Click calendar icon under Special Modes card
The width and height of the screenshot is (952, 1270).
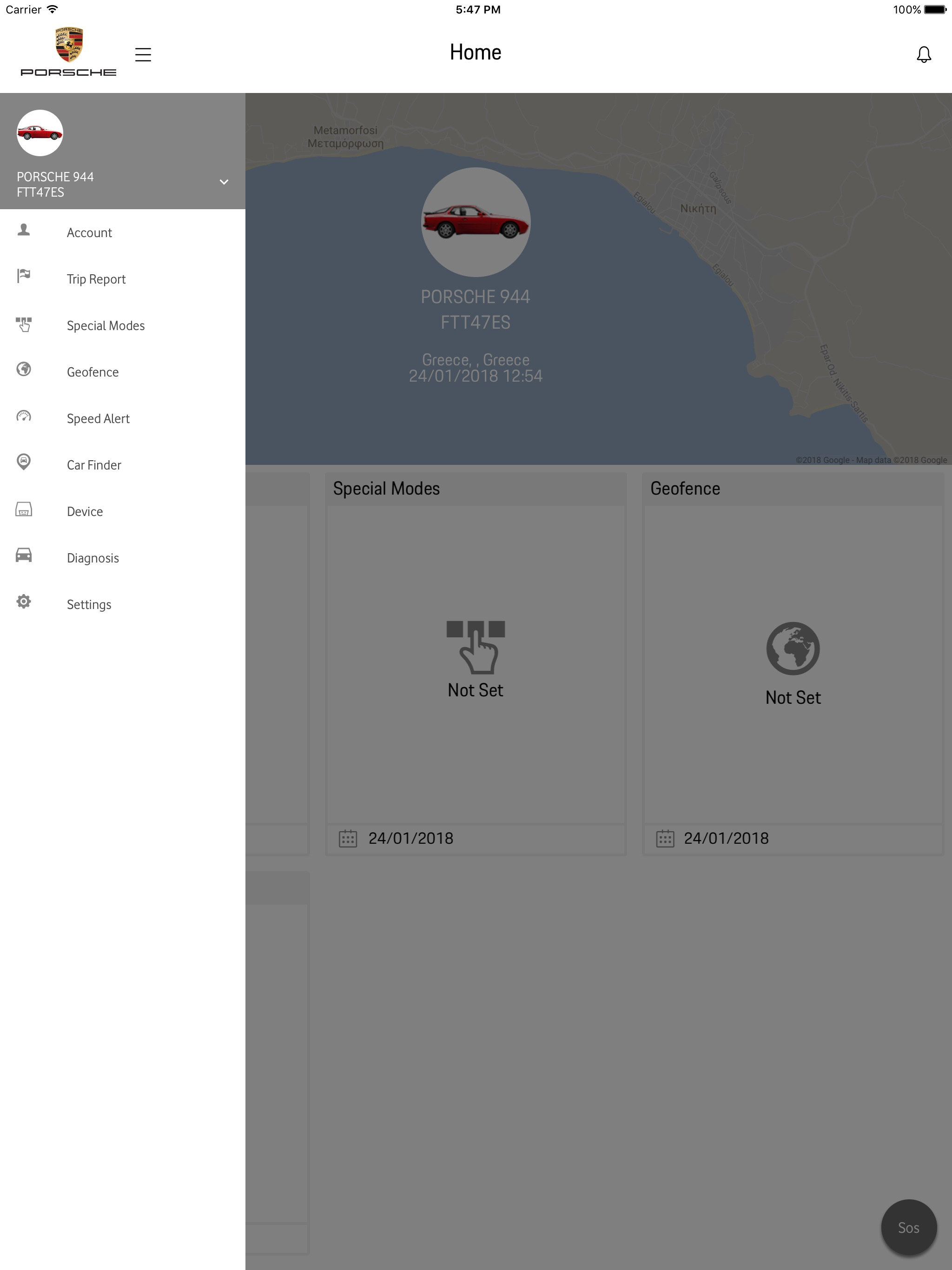click(348, 839)
